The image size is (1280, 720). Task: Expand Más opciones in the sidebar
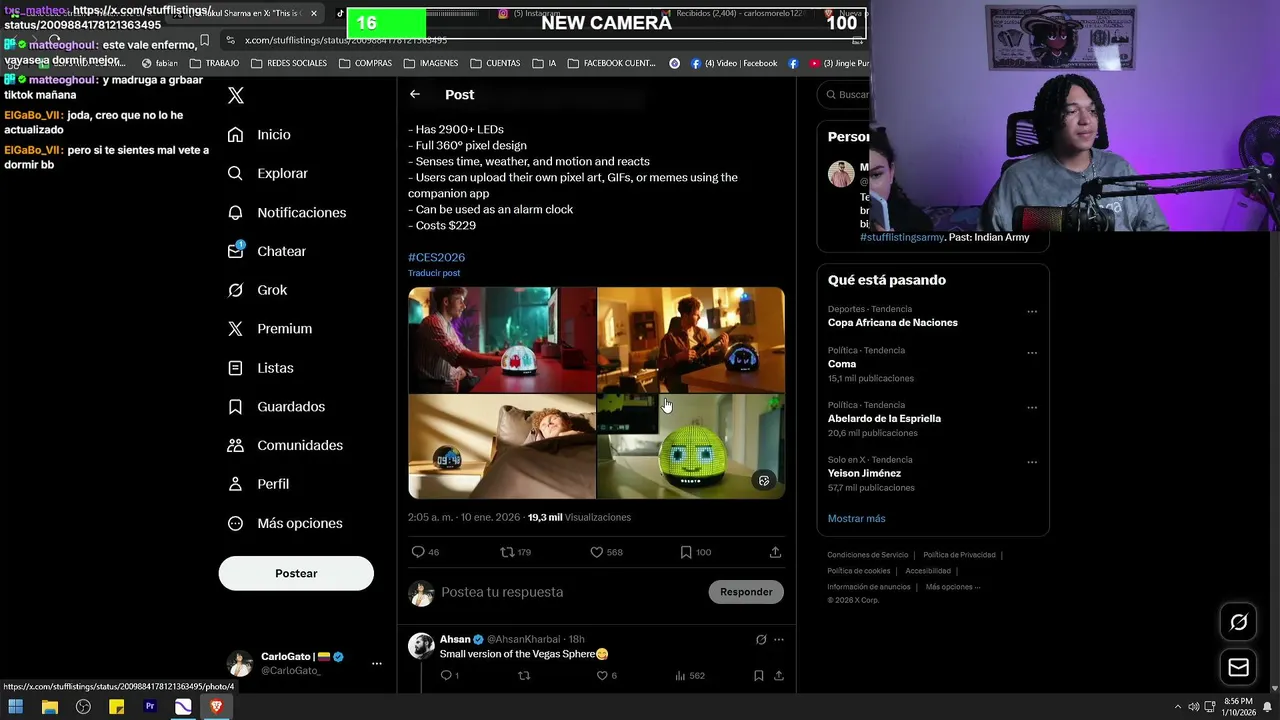click(x=285, y=523)
